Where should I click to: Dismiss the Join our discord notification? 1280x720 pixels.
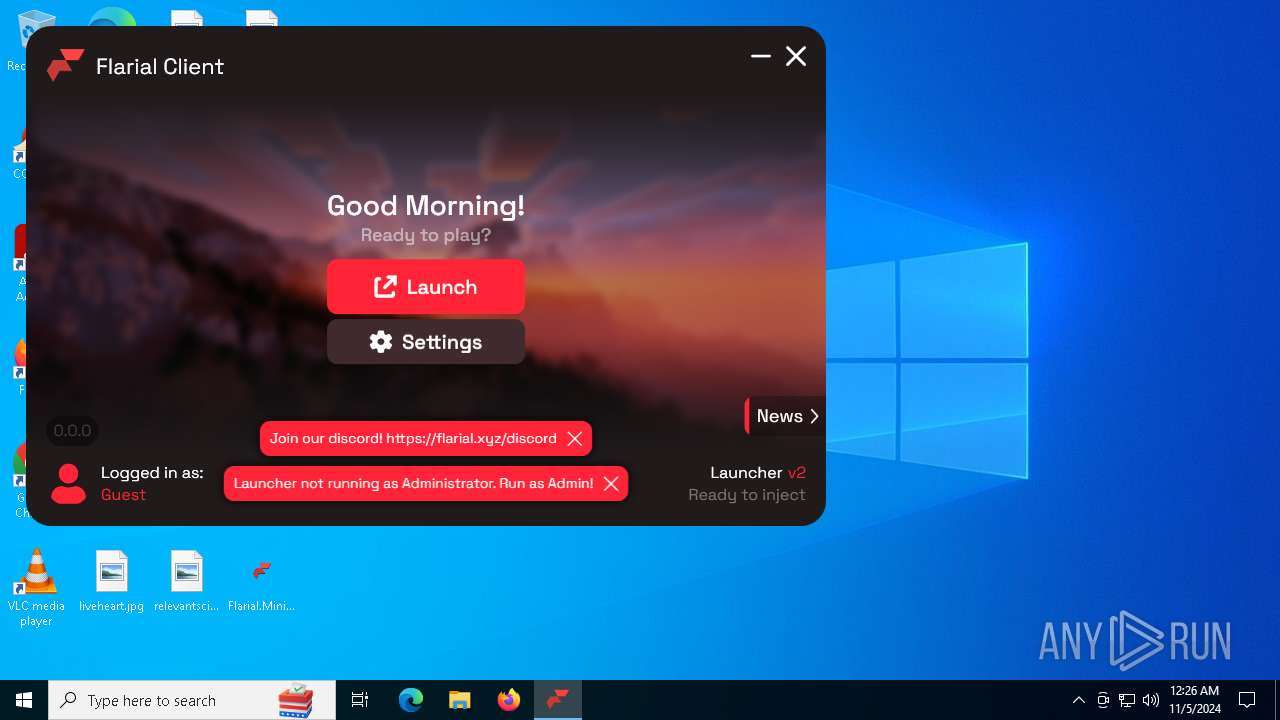(575, 438)
